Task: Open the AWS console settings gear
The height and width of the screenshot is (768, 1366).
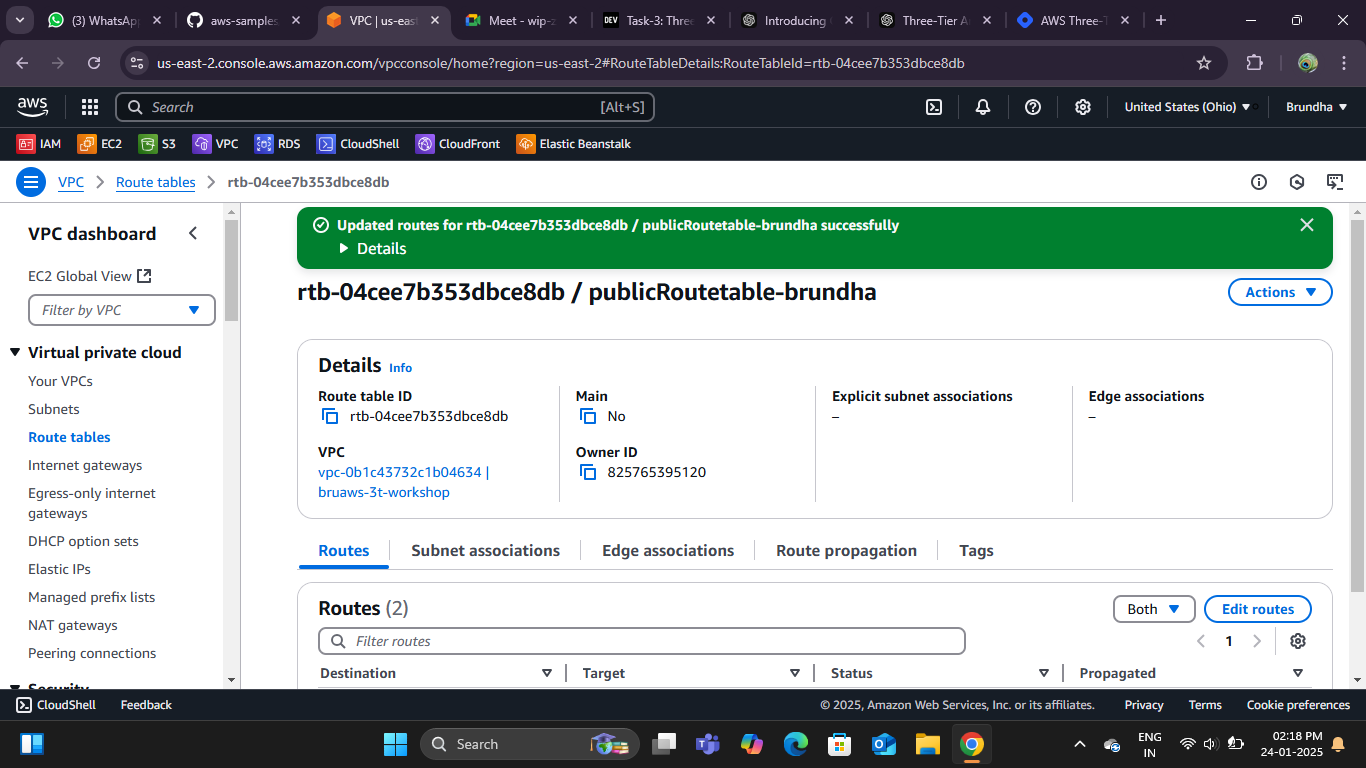Action: pyautogui.click(x=1082, y=107)
